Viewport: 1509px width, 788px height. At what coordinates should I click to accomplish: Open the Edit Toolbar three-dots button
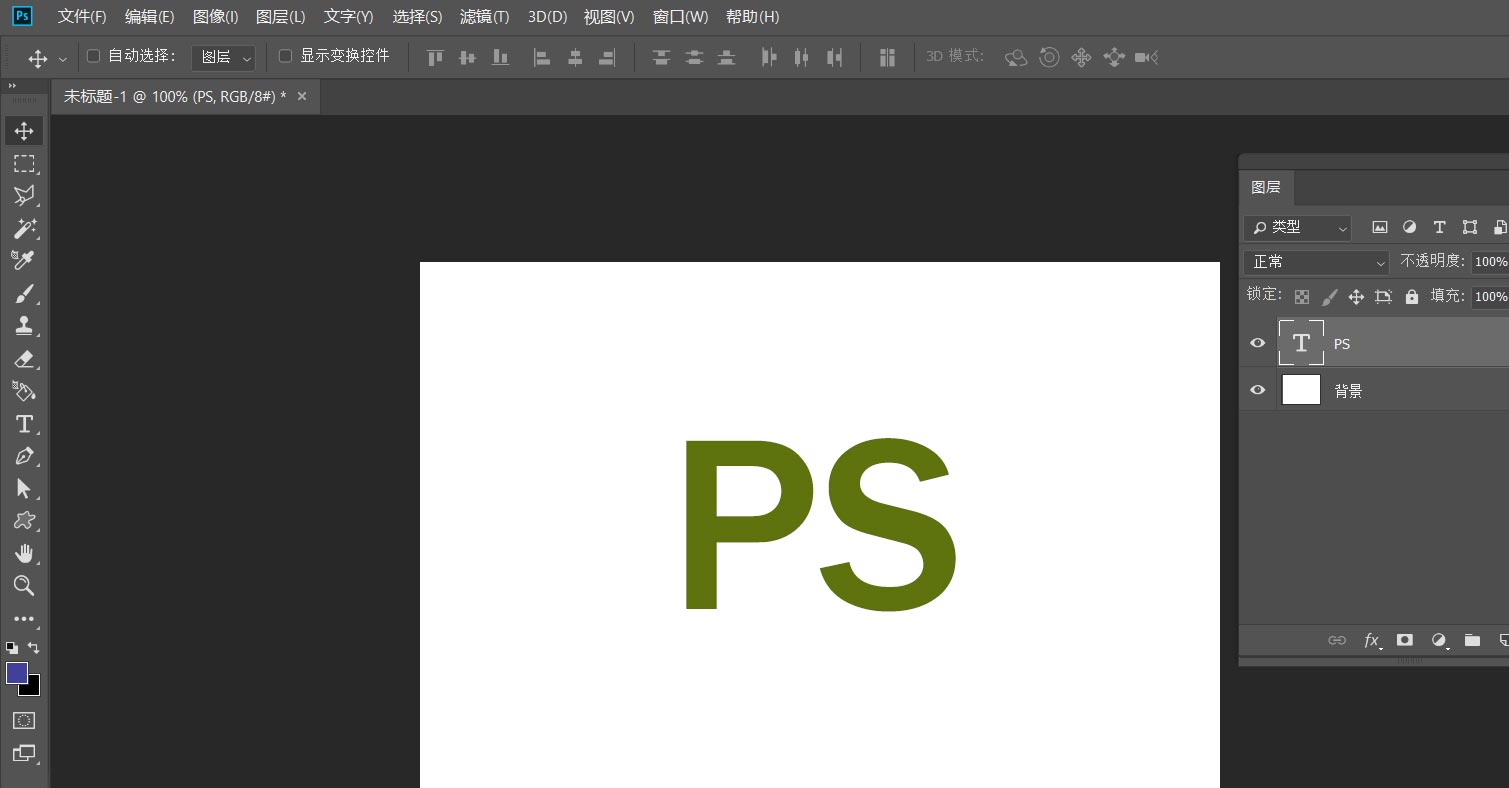[x=24, y=619]
